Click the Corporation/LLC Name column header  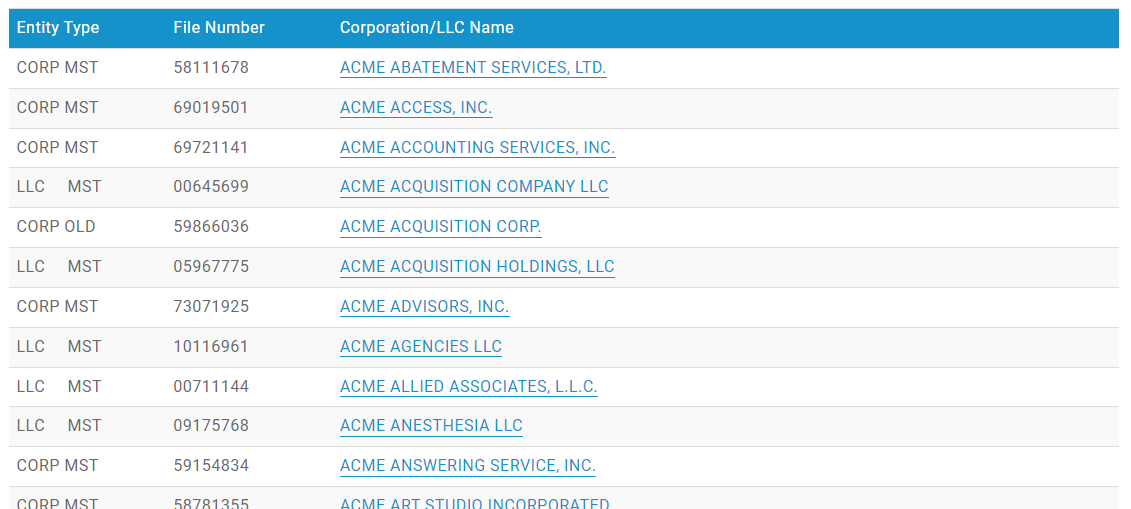427,28
